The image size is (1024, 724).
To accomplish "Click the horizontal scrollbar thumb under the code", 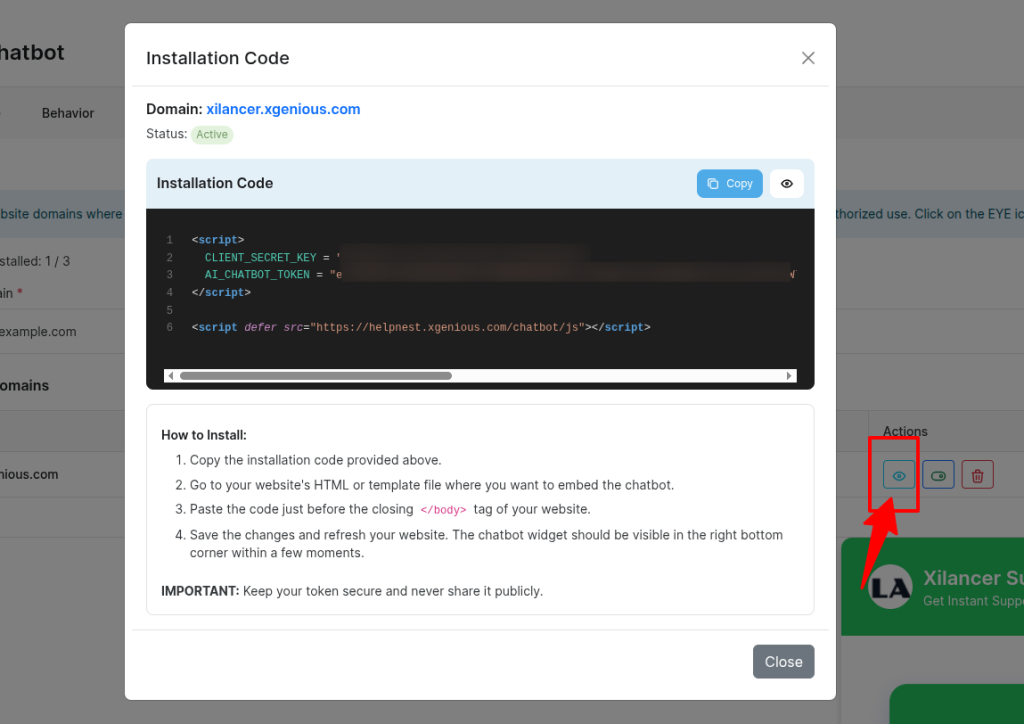I will click(315, 376).
